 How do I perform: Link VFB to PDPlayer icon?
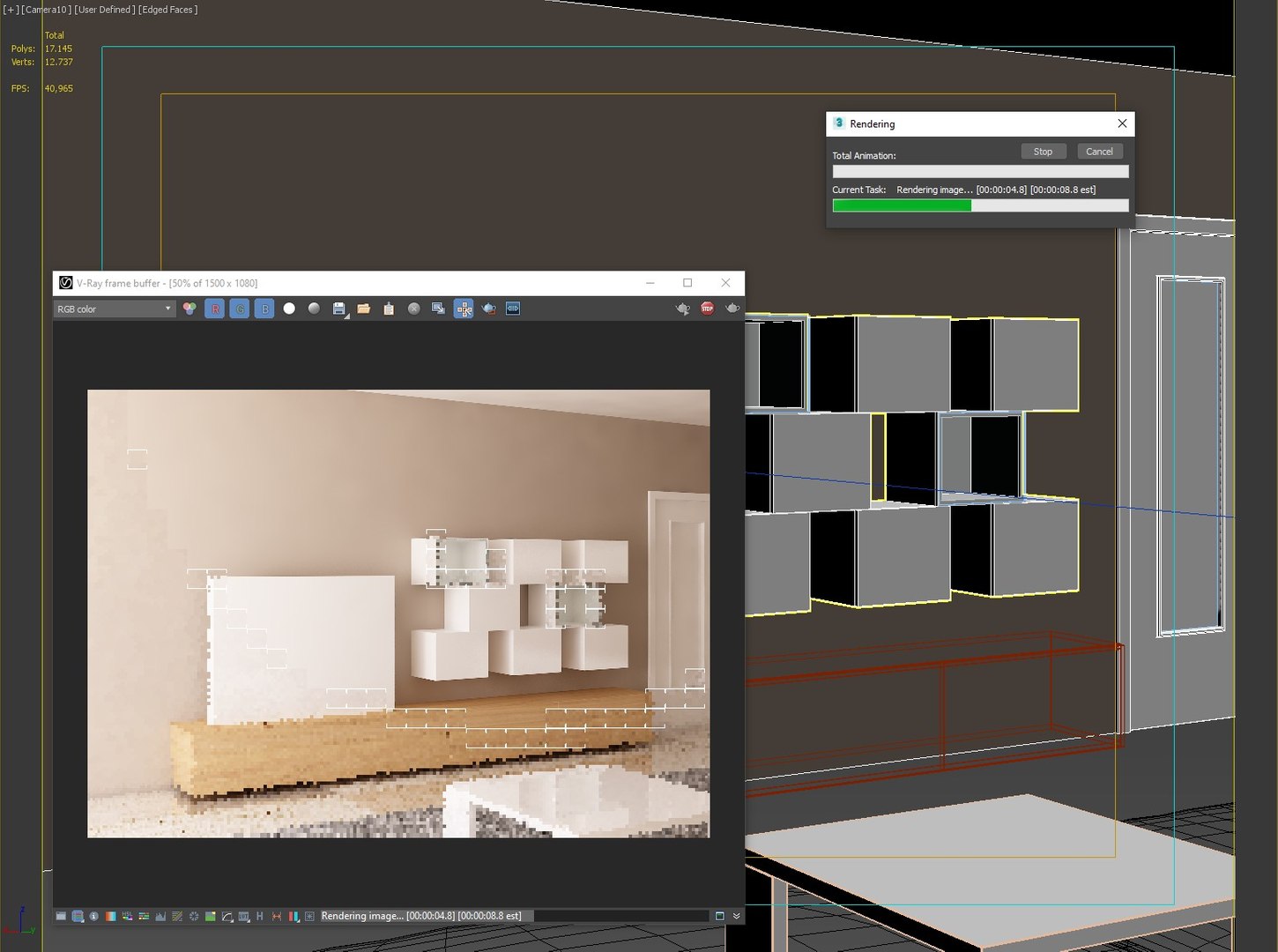(x=513, y=309)
